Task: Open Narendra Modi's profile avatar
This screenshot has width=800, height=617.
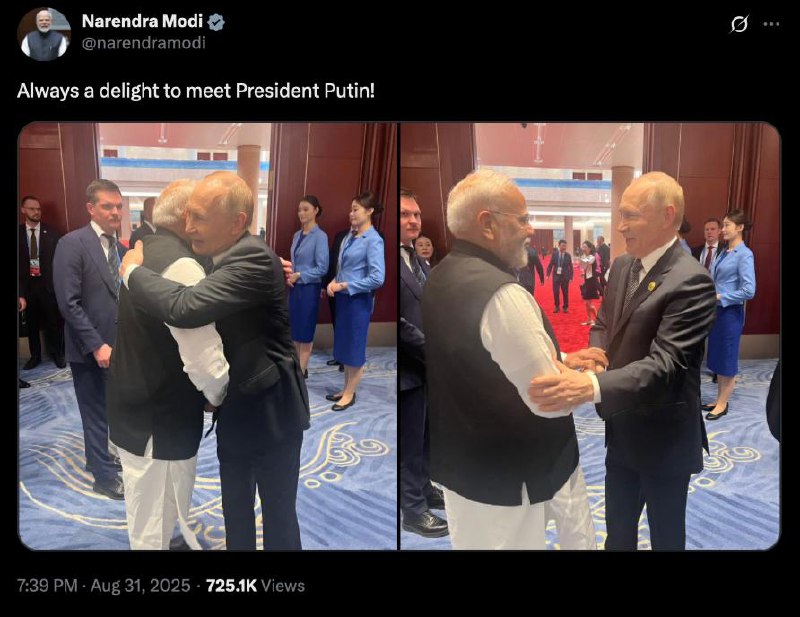Action: [x=44, y=34]
